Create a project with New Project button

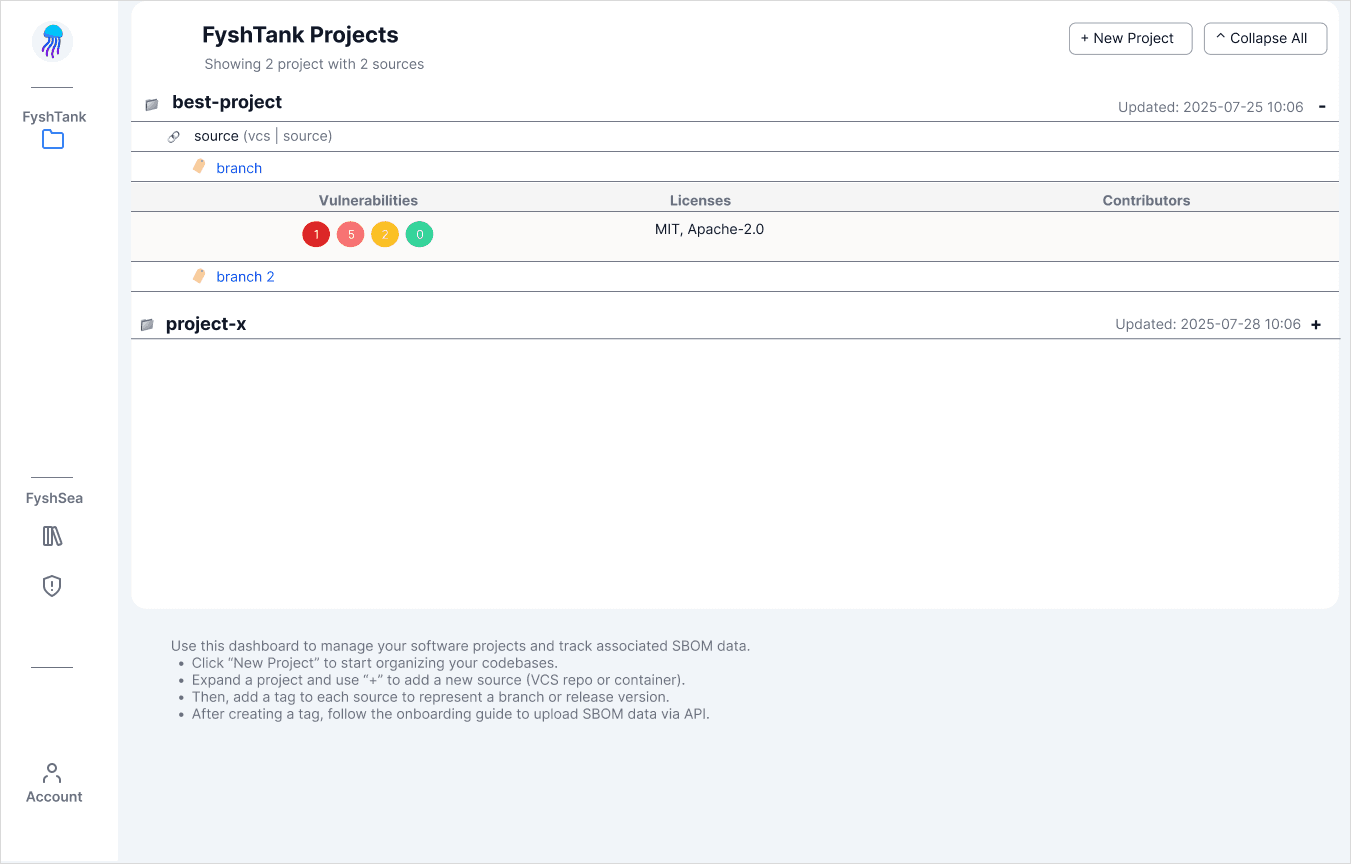[x=1130, y=38]
